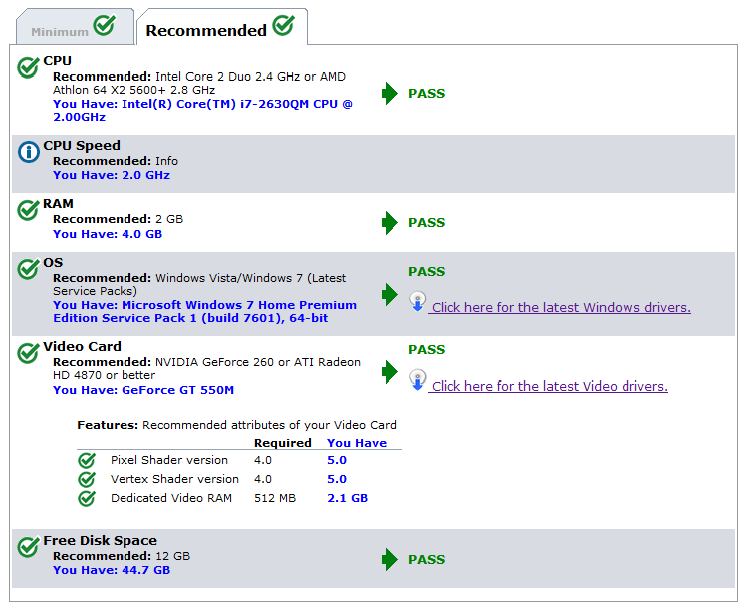Click the green checkmark on Recommended tab
Screen dimensions: 751x609
(284, 25)
